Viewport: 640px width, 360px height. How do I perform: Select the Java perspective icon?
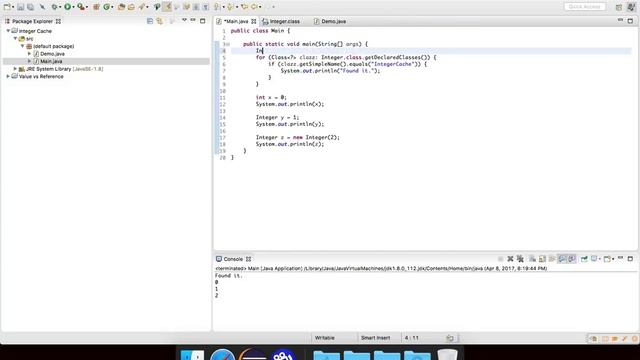click(631, 7)
